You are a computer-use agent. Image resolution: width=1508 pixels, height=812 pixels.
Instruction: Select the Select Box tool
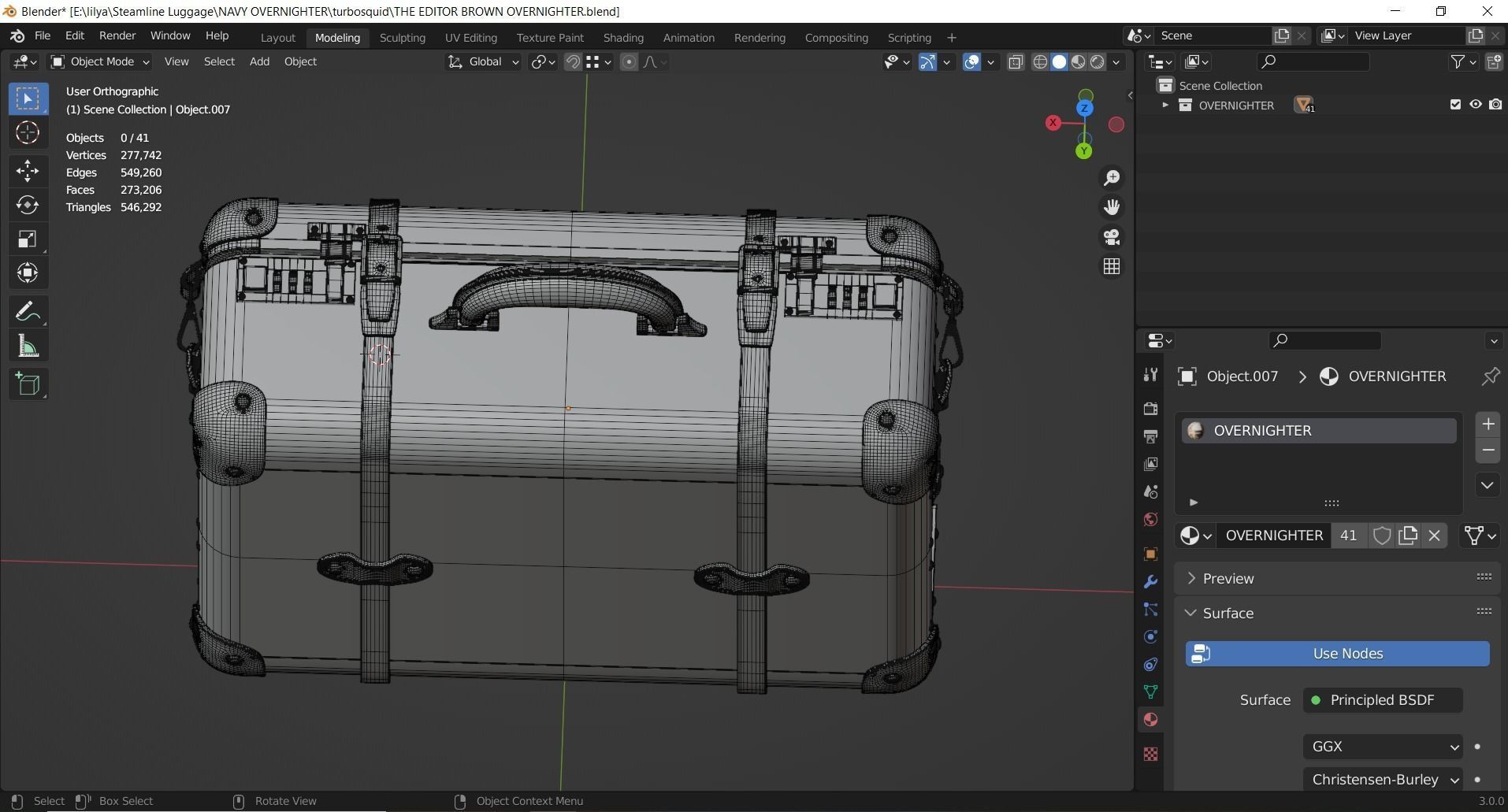(28, 98)
